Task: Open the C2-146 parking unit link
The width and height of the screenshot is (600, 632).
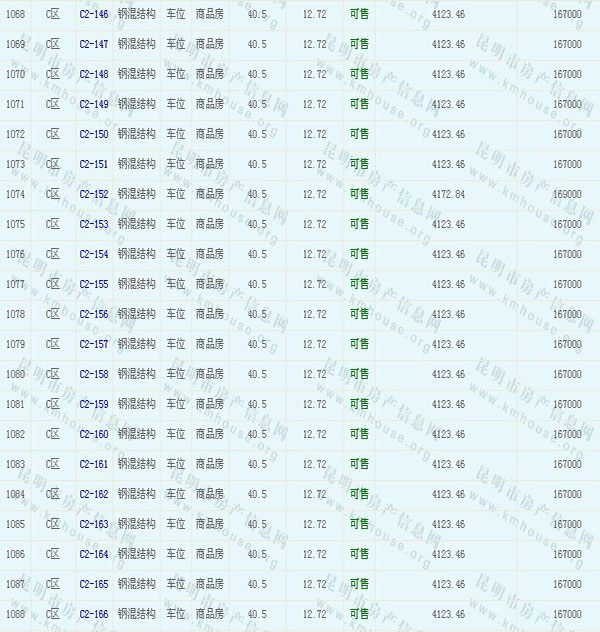Action: click(93, 14)
